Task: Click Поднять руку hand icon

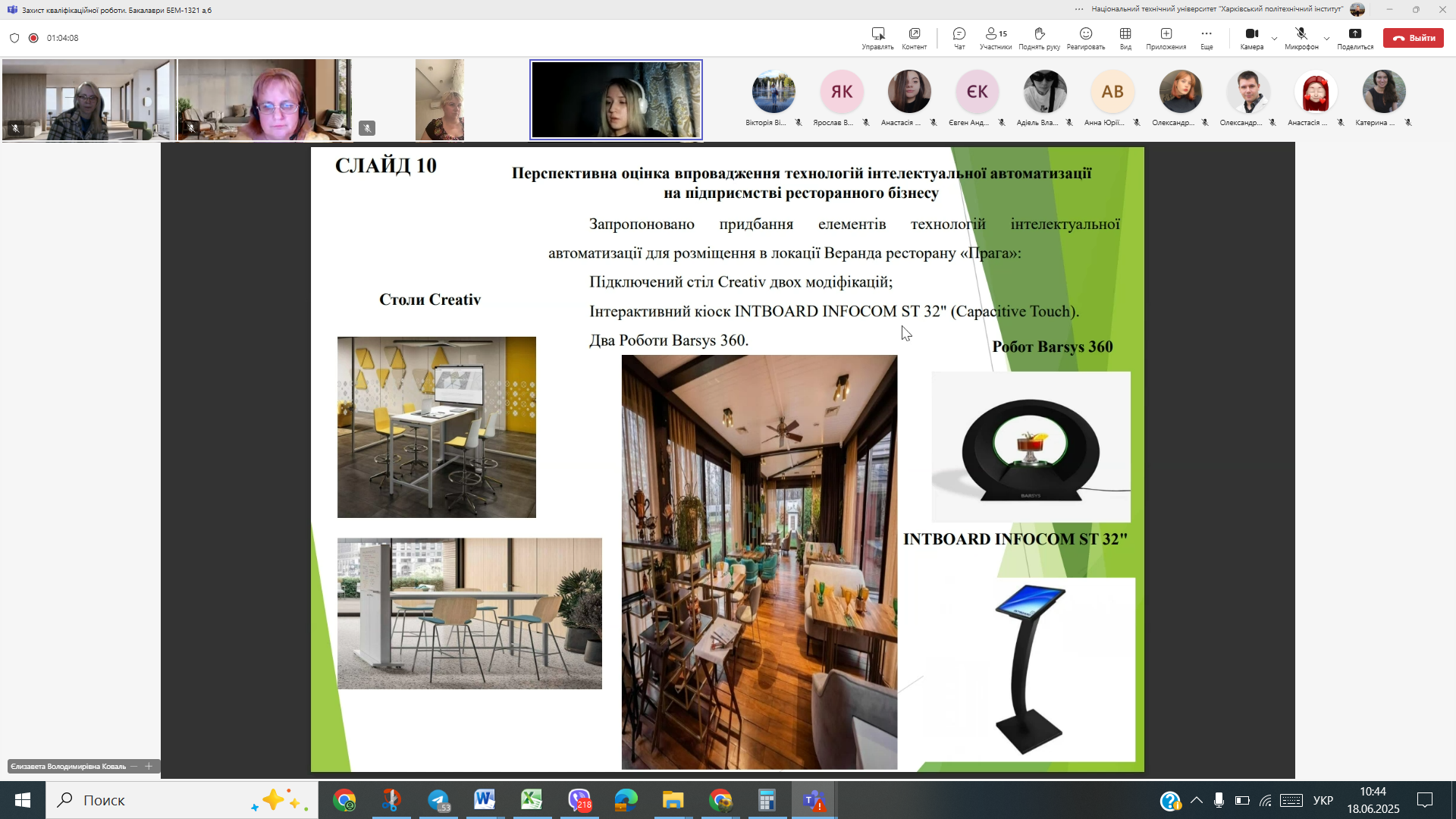Action: tap(1039, 37)
